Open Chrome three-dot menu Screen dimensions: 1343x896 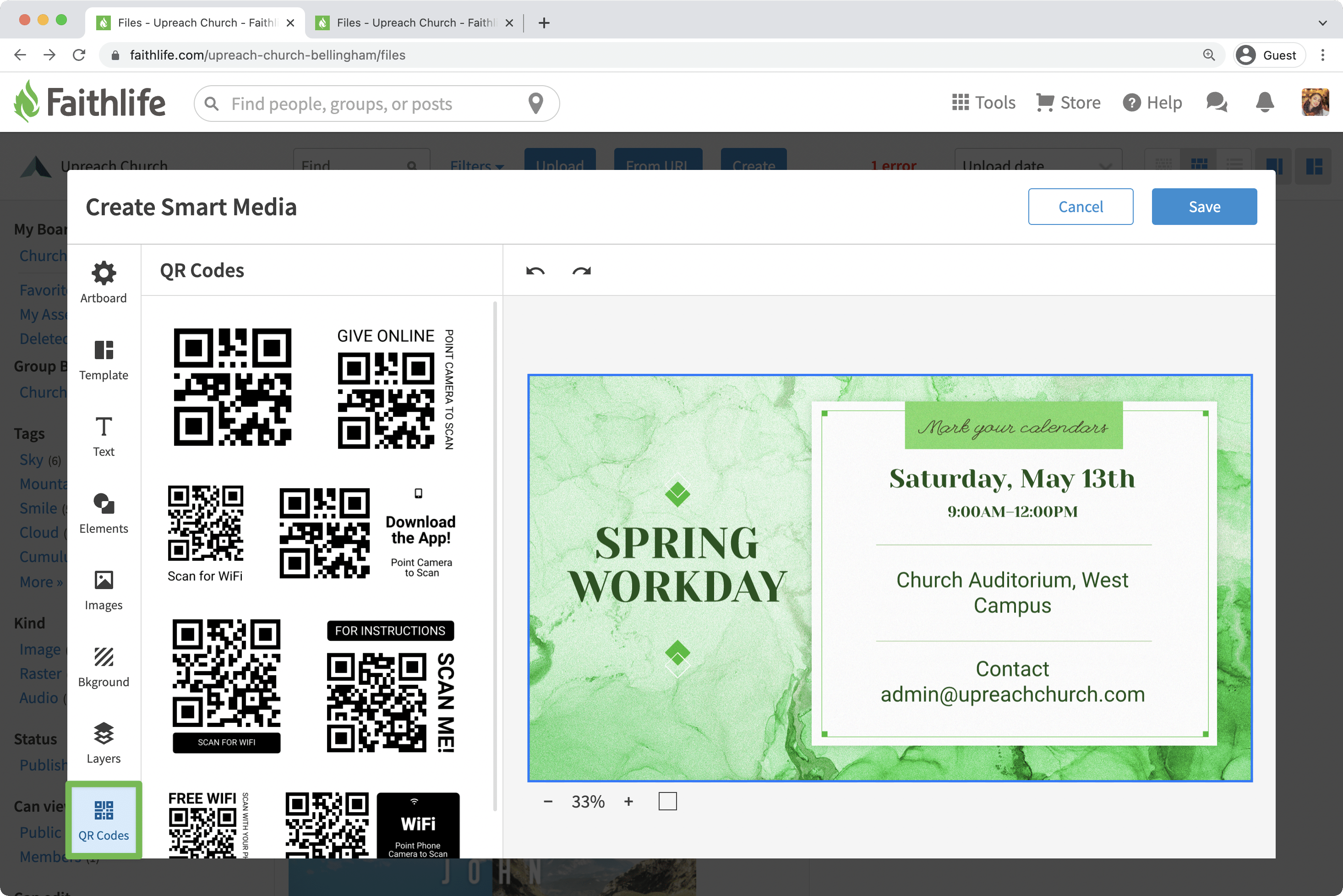(x=1322, y=55)
